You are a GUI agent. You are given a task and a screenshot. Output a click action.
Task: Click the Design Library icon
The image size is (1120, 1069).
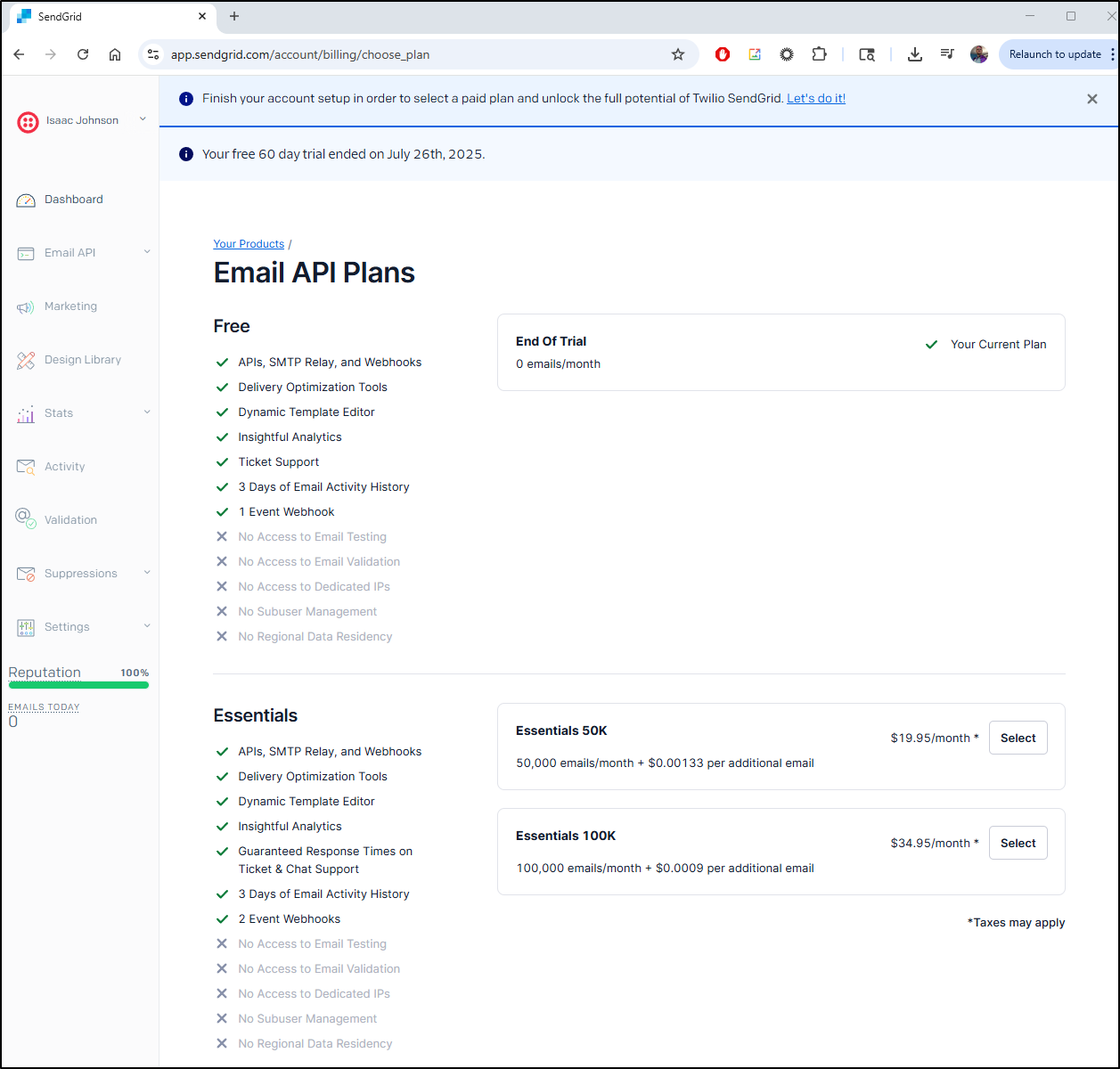[26, 361]
